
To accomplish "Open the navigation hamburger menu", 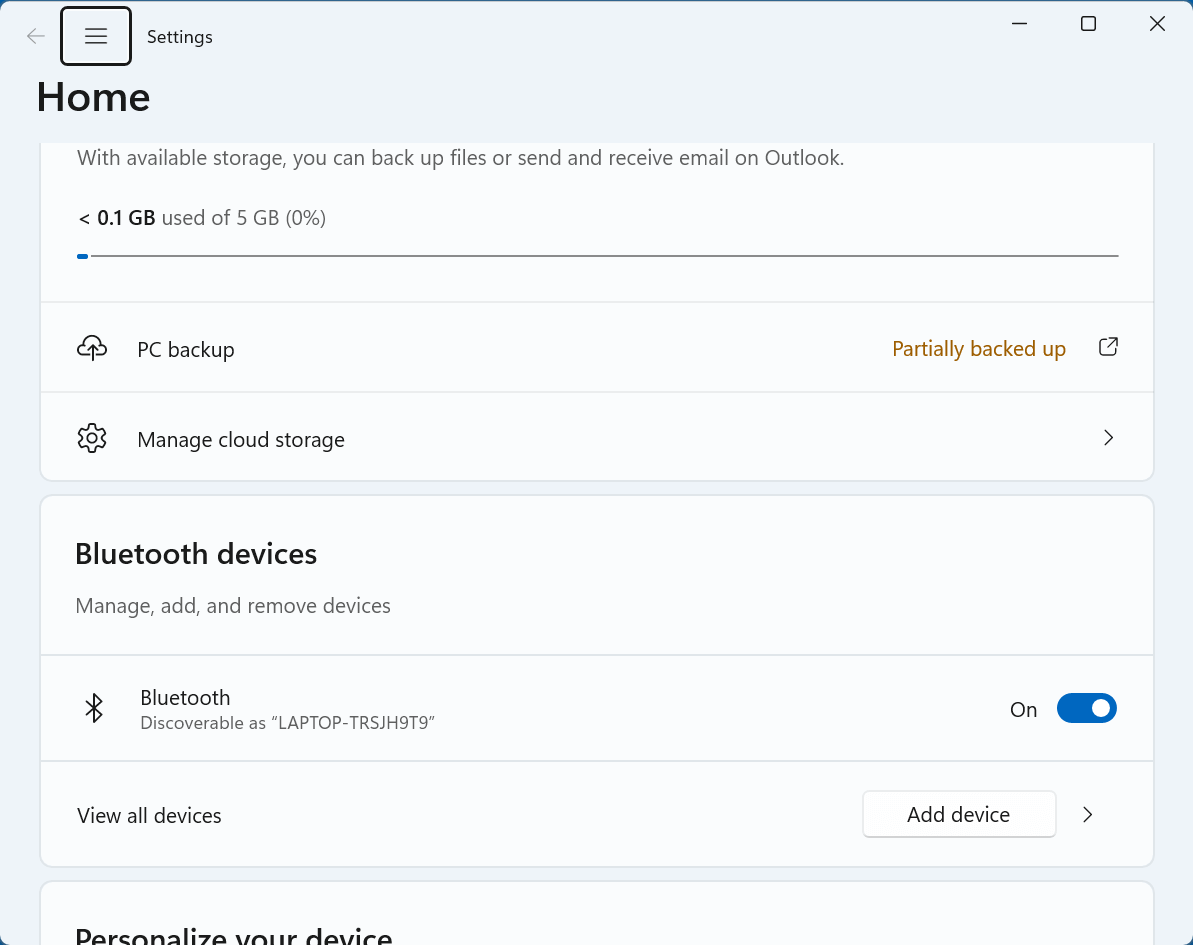I will [x=95, y=35].
